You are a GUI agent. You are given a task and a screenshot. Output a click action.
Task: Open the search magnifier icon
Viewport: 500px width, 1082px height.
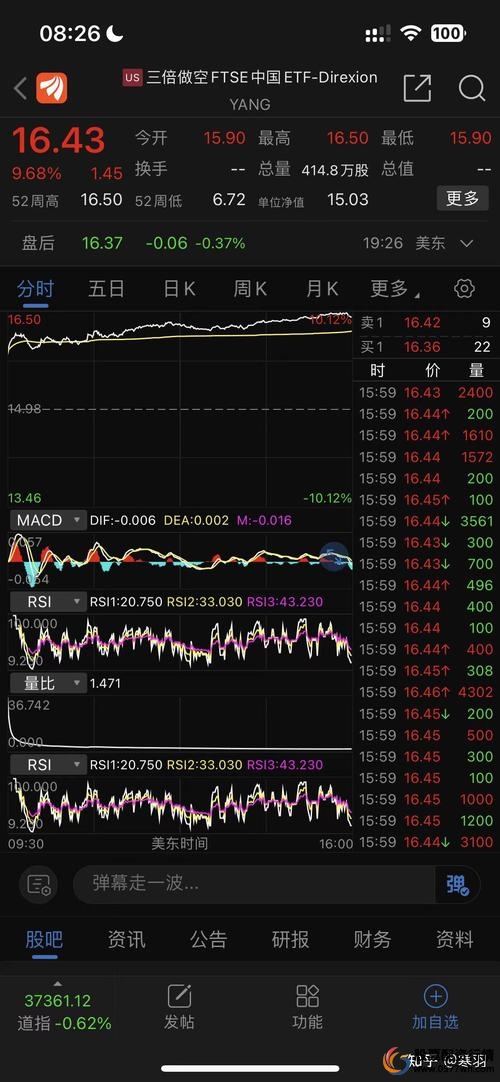tap(472, 88)
